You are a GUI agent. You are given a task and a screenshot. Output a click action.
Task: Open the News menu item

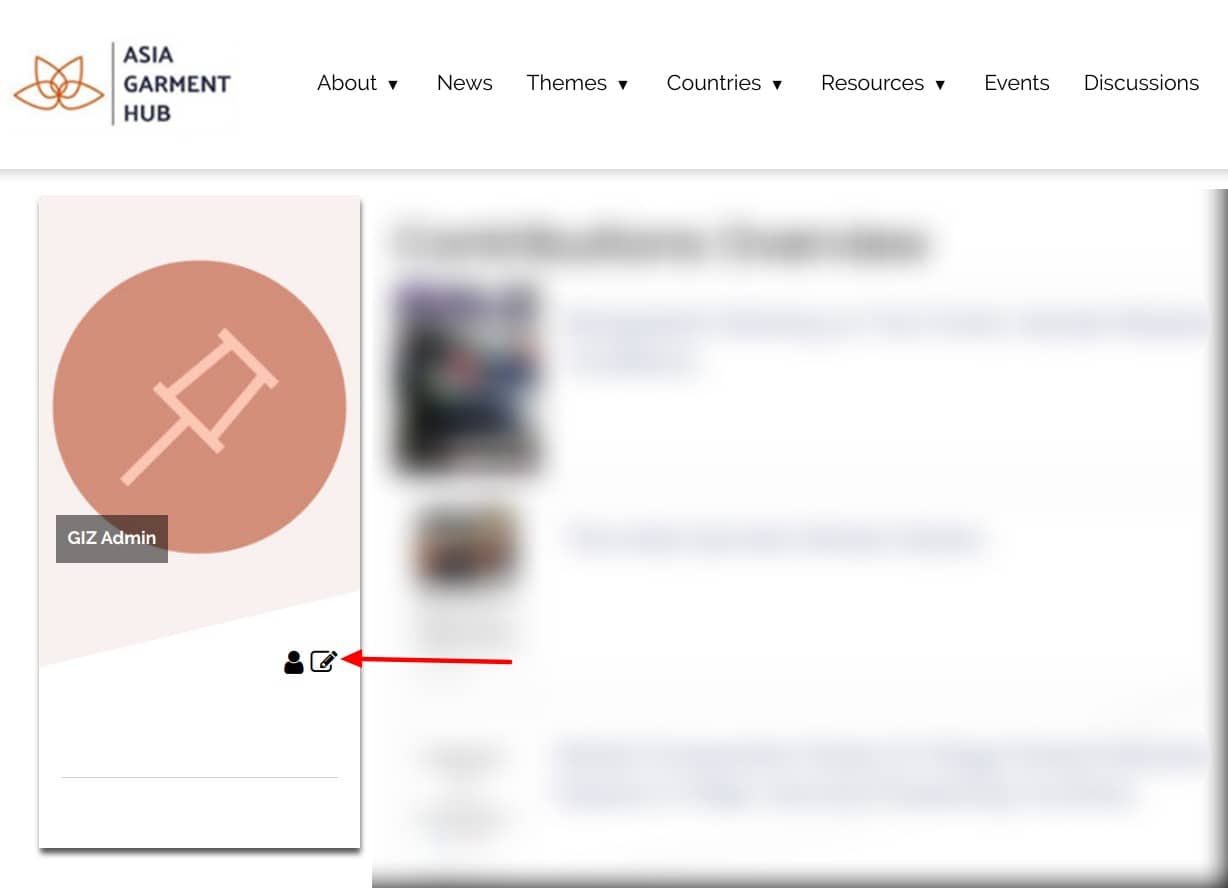[464, 83]
